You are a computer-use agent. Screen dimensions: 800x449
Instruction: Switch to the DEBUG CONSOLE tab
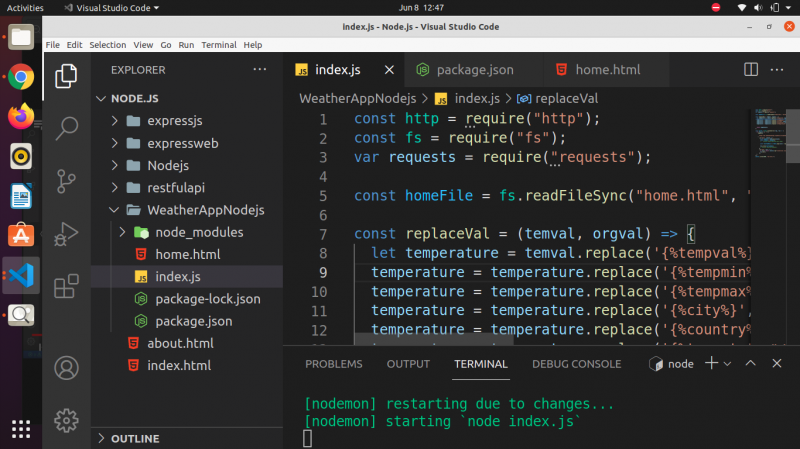[x=577, y=364]
